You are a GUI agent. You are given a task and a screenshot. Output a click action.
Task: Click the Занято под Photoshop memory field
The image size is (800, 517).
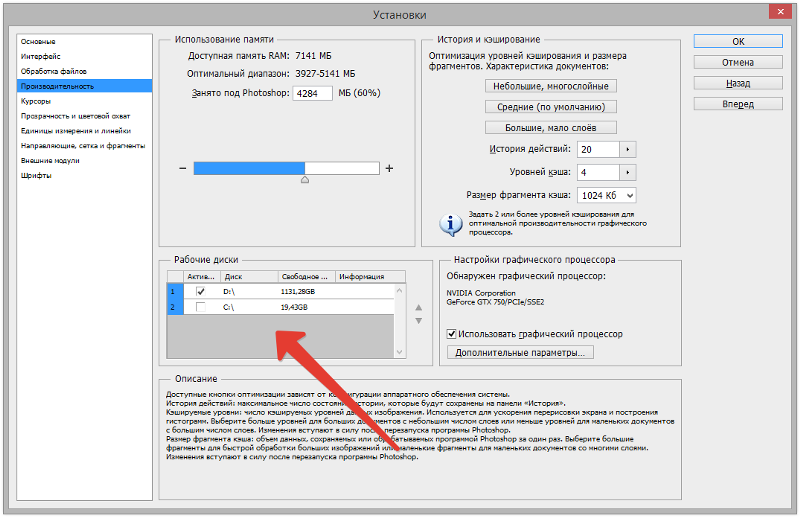click(312, 93)
